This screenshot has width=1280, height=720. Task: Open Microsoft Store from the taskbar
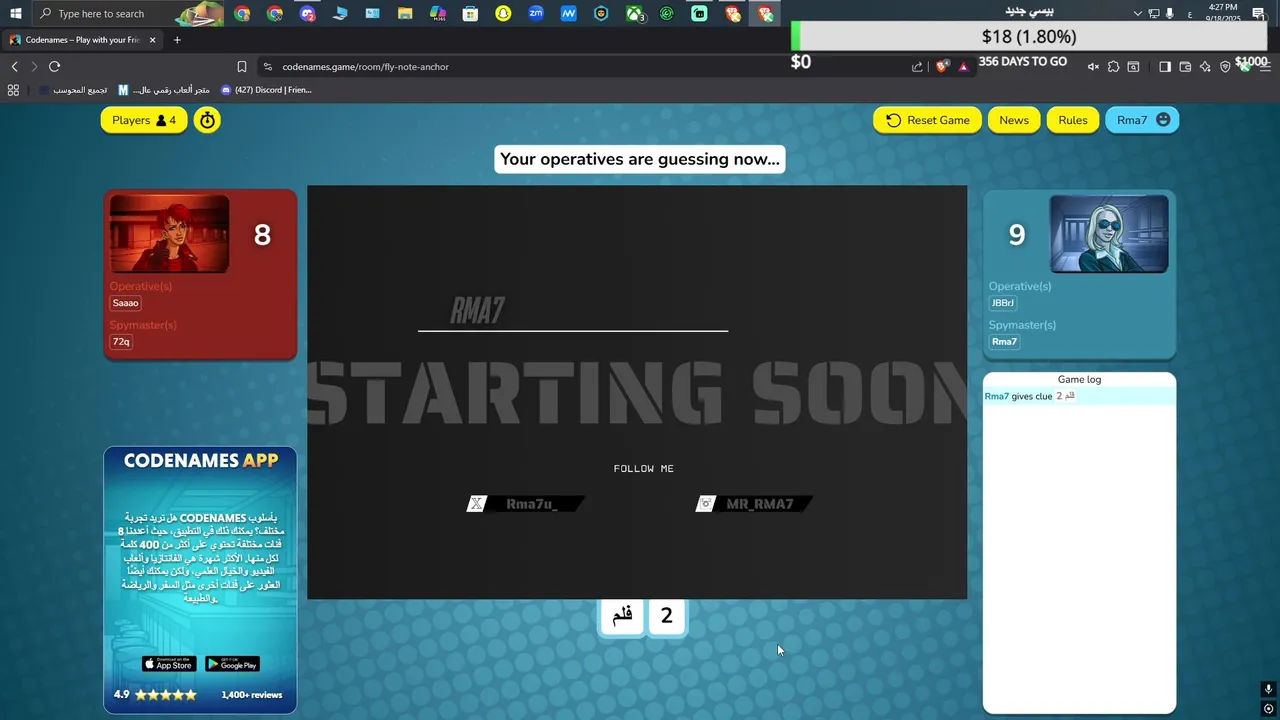point(470,14)
